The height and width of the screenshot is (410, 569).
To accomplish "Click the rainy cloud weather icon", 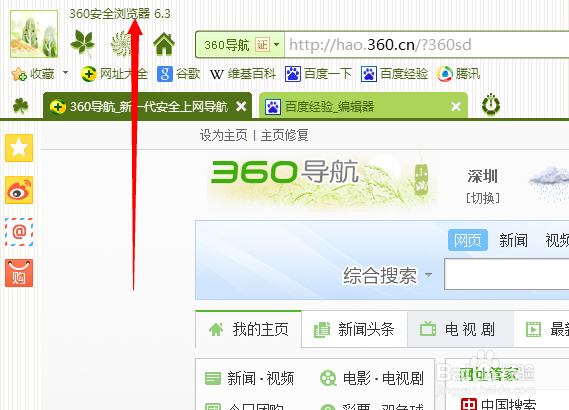I will (549, 183).
